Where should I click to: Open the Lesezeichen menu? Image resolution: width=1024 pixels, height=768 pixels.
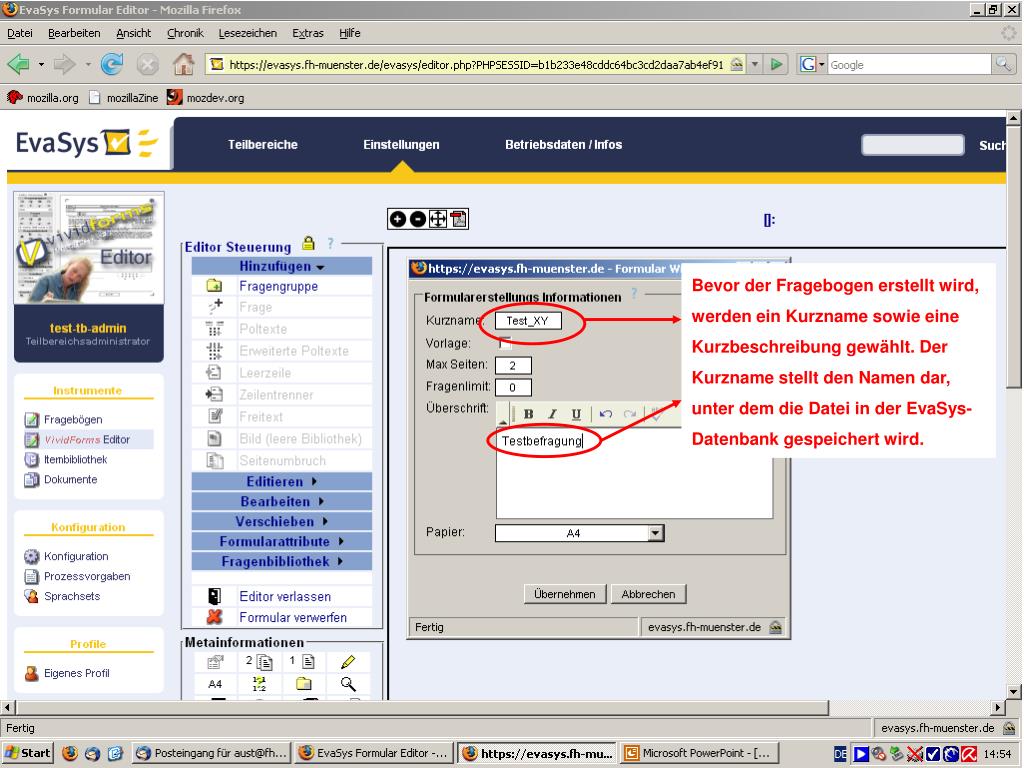click(x=248, y=33)
